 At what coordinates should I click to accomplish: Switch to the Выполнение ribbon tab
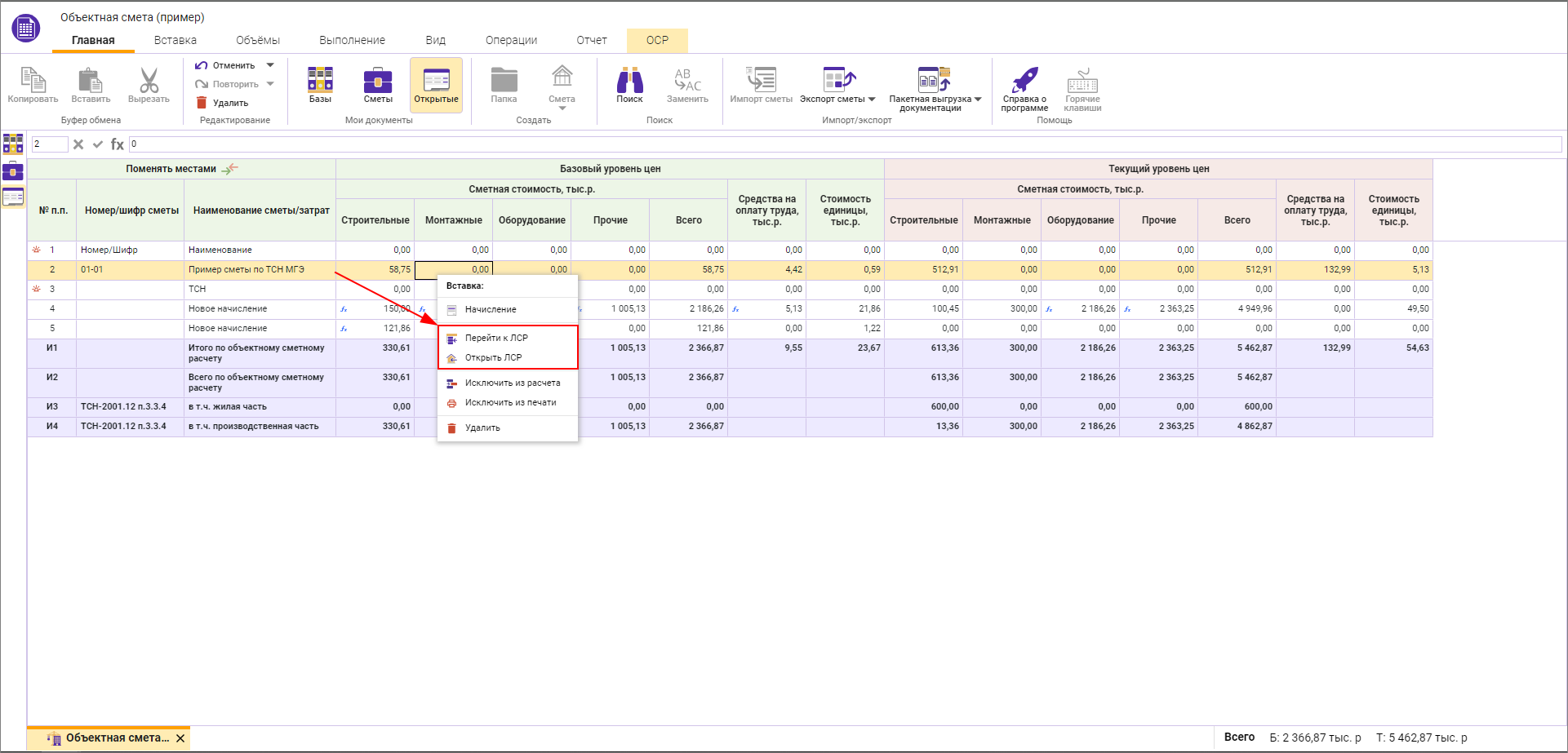click(352, 40)
